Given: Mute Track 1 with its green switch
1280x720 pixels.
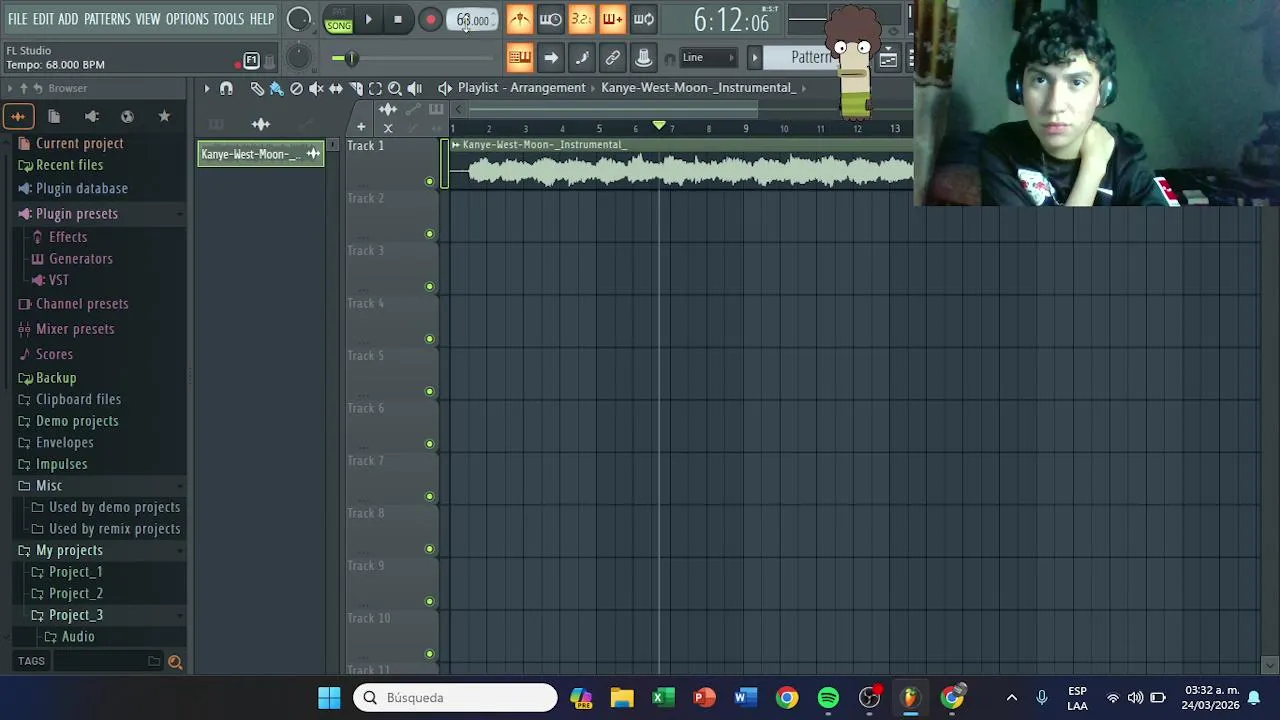Looking at the screenshot, I should coord(430,181).
